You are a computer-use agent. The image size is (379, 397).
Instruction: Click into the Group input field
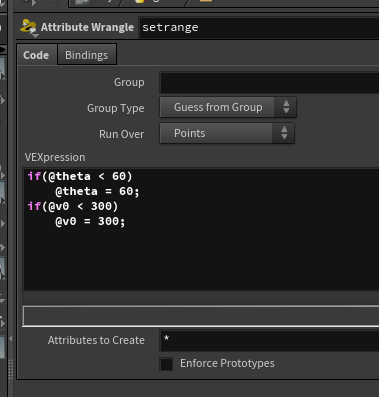tap(269, 83)
